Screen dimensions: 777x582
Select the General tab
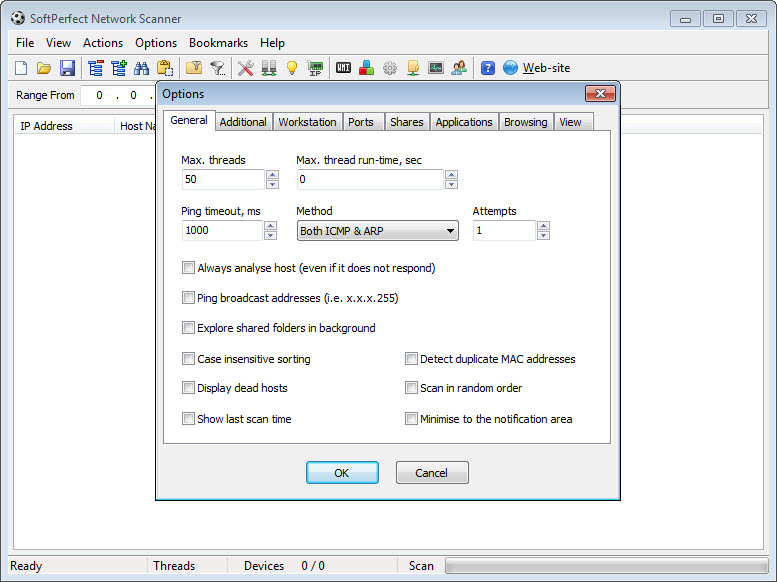189,120
